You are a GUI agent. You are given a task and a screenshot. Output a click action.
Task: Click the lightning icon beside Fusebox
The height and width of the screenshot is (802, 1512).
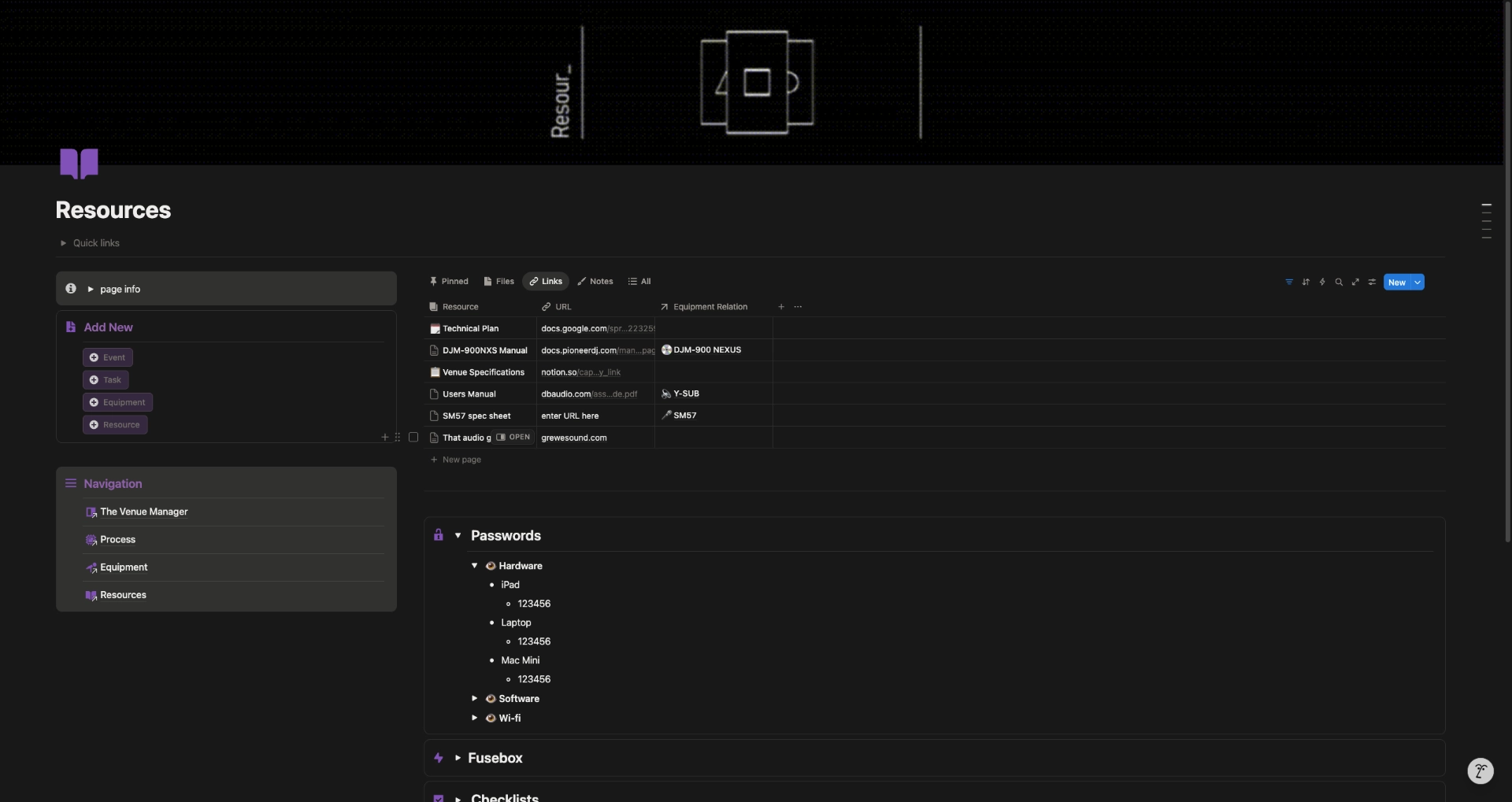[x=439, y=757]
